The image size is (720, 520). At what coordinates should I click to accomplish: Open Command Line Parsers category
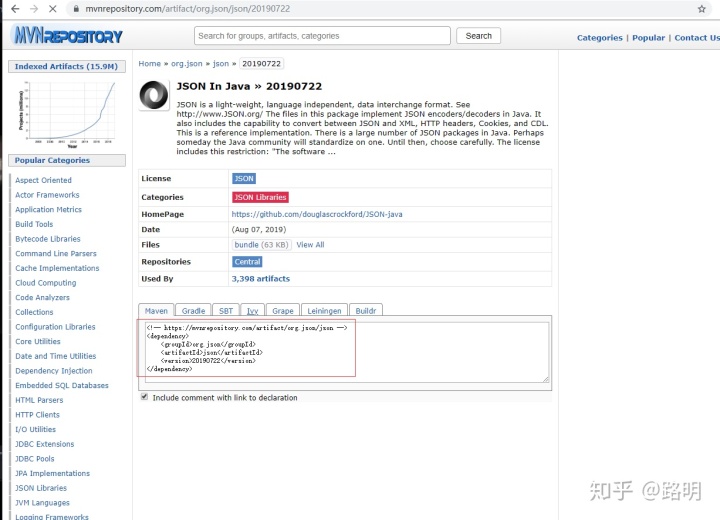coord(56,254)
